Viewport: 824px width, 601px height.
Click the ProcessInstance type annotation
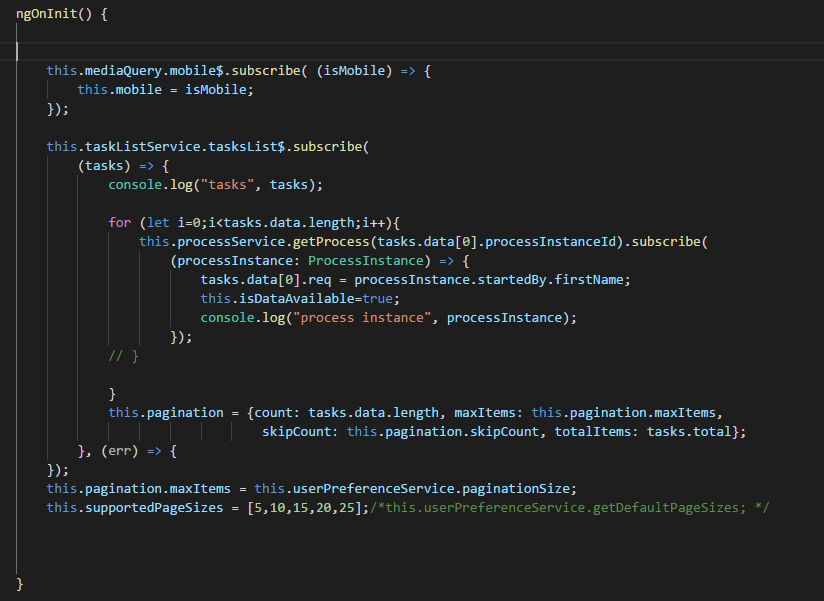tap(366, 261)
